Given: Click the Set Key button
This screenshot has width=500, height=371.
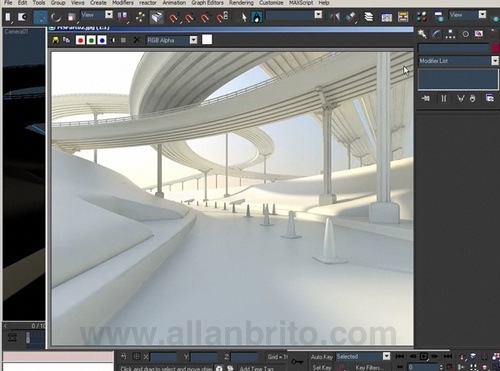Looking at the screenshot, I should [321, 368].
